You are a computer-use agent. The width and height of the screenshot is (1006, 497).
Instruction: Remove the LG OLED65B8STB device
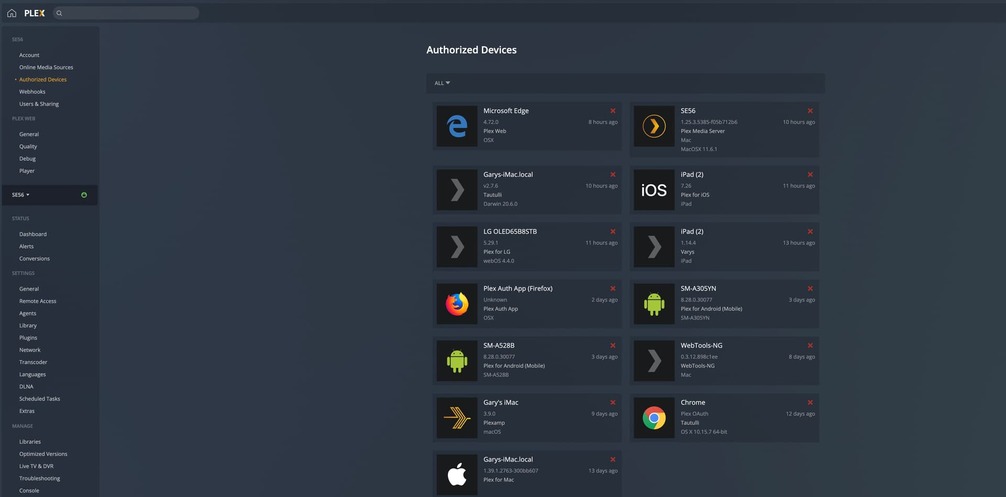pyautogui.click(x=613, y=232)
